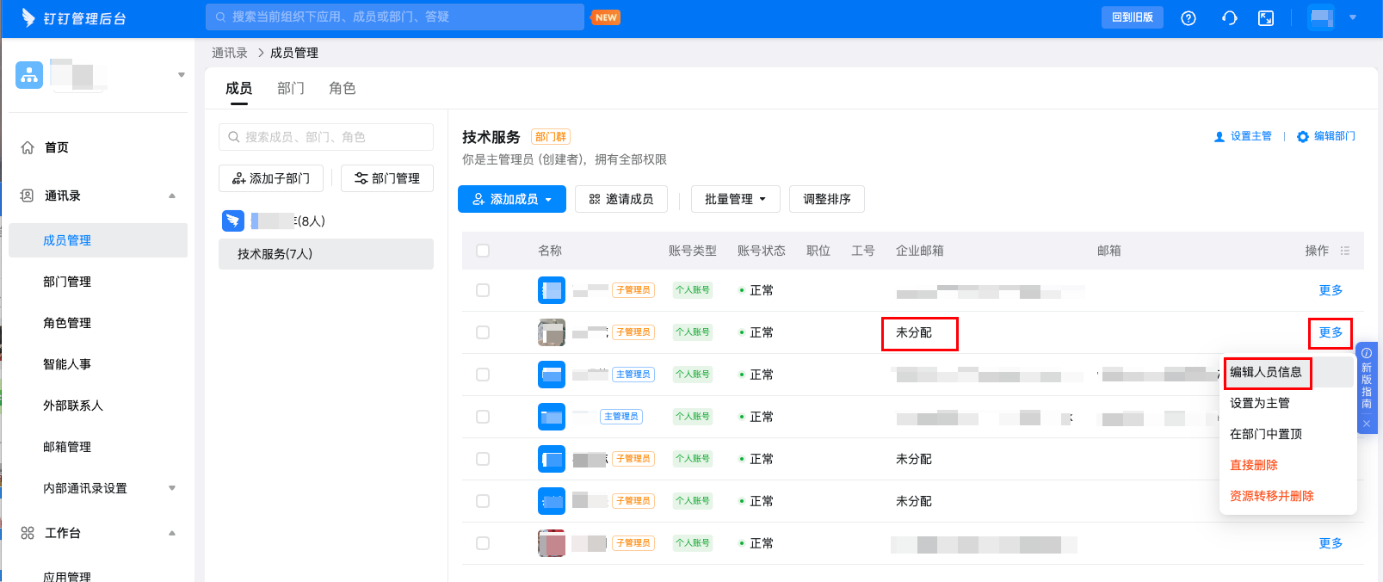Open the customer service headset icon
The height and width of the screenshot is (582, 1383).
(1230, 18)
